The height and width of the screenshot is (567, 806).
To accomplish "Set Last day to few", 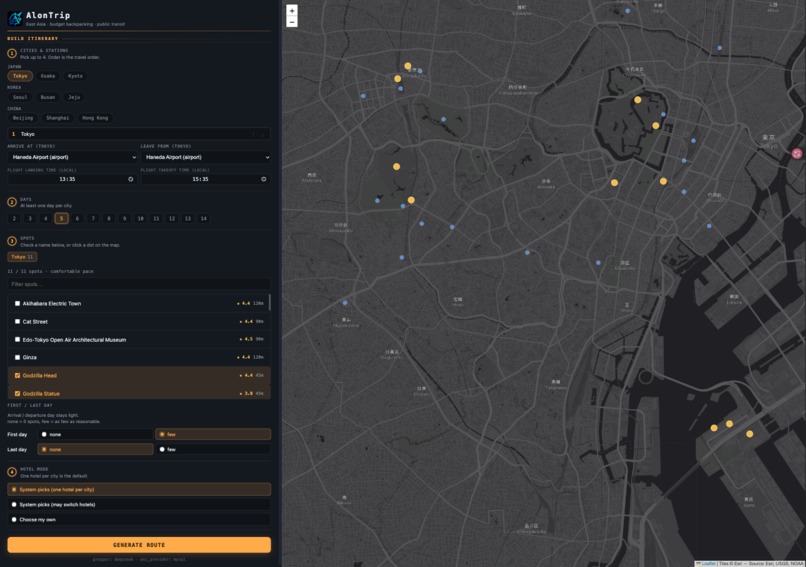I will point(213,449).
